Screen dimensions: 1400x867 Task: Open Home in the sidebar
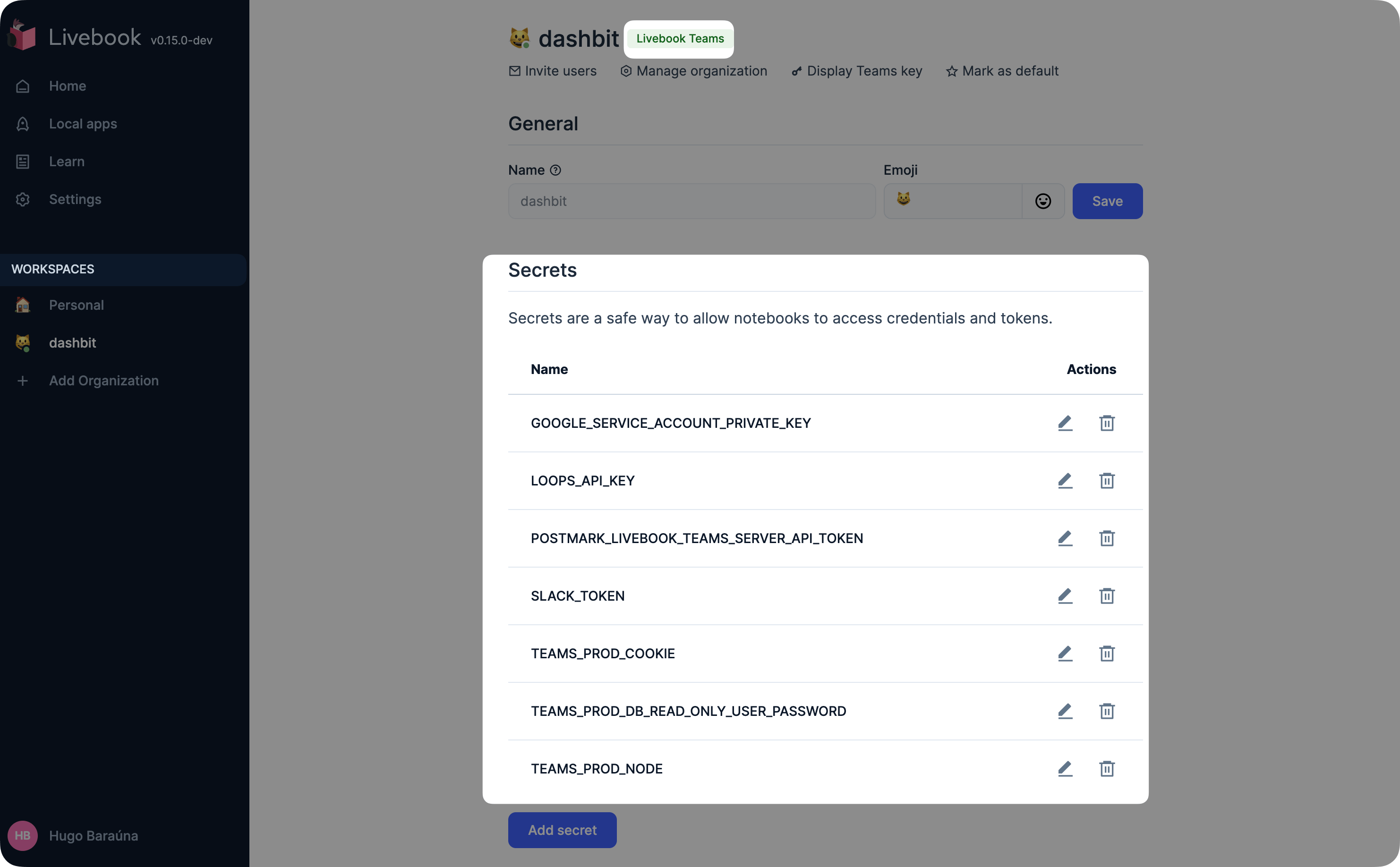tap(67, 86)
